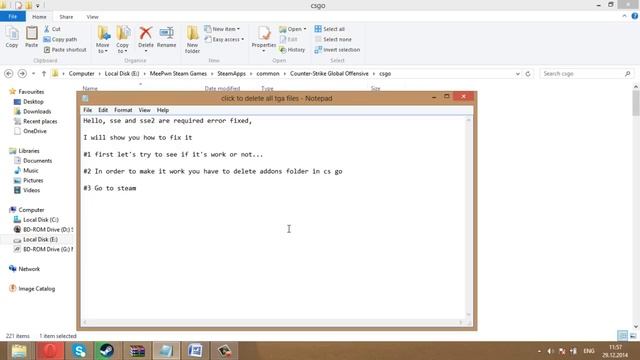Open Notepad's File menu
This screenshot has height=360, width=640.
(x=87, y=110)
